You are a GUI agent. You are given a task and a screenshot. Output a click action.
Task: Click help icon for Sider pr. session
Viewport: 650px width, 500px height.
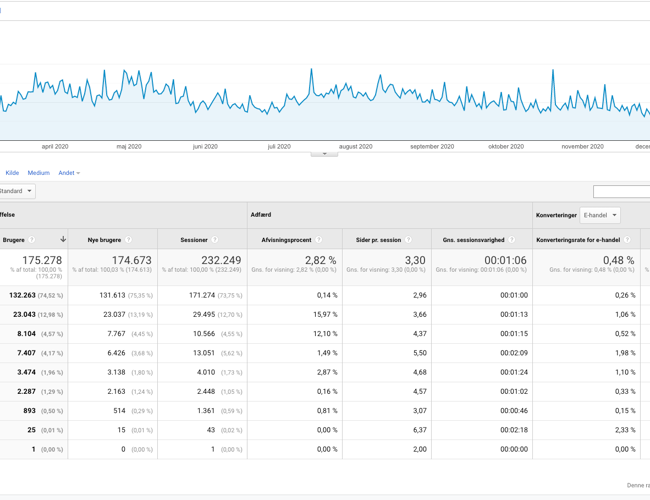point(408,240)
